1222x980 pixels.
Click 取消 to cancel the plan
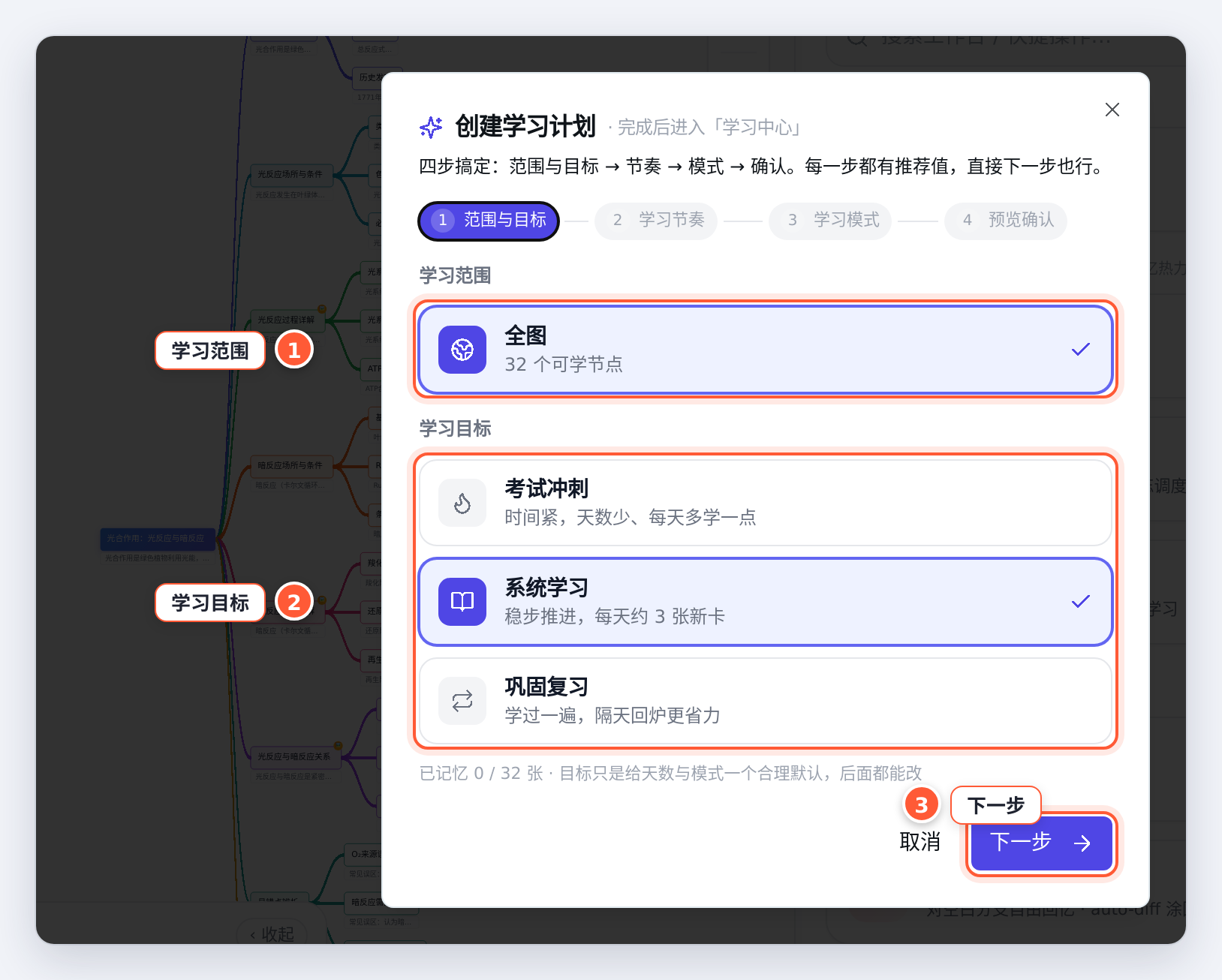pyautogui.click(x=920, y=842)
